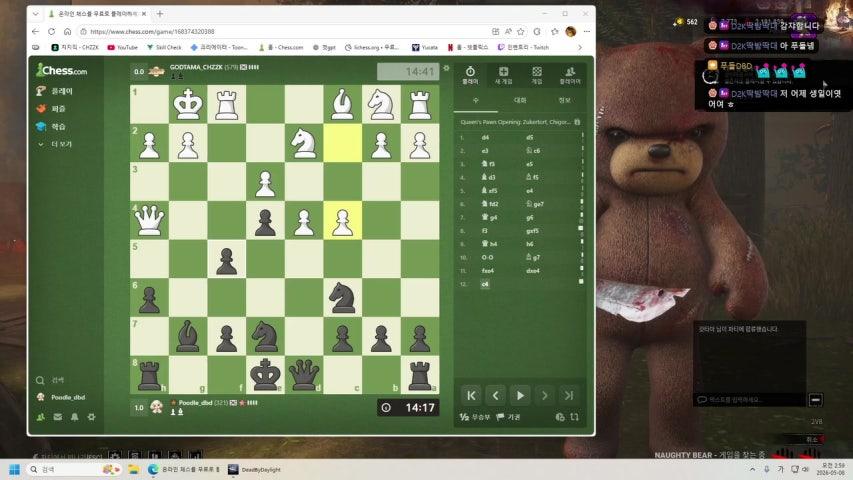Open the friends icon at the sidebar bottom

(x=41, y=417)
